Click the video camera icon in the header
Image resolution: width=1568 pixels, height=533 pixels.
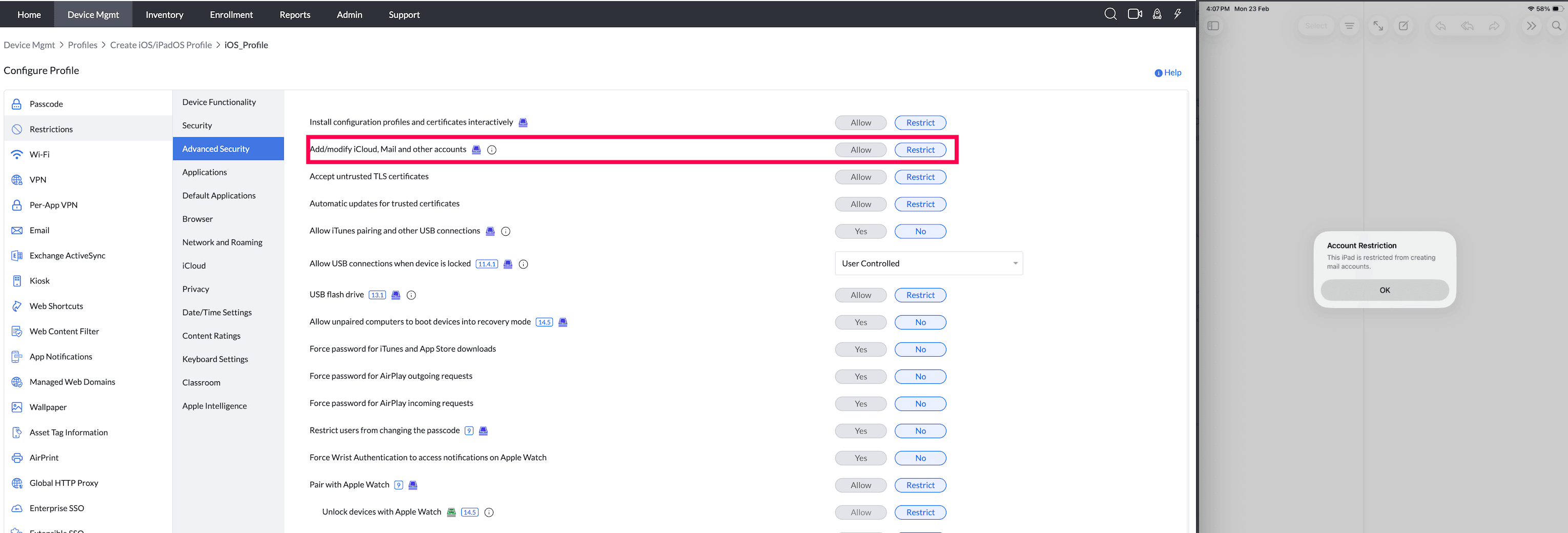(x=1133, y=13)
